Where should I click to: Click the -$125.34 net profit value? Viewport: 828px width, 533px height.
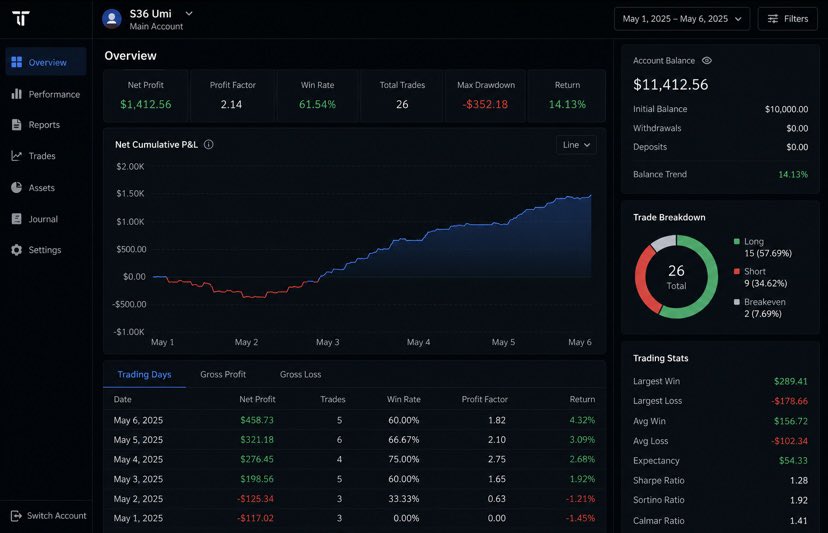(x=256, y=499)
